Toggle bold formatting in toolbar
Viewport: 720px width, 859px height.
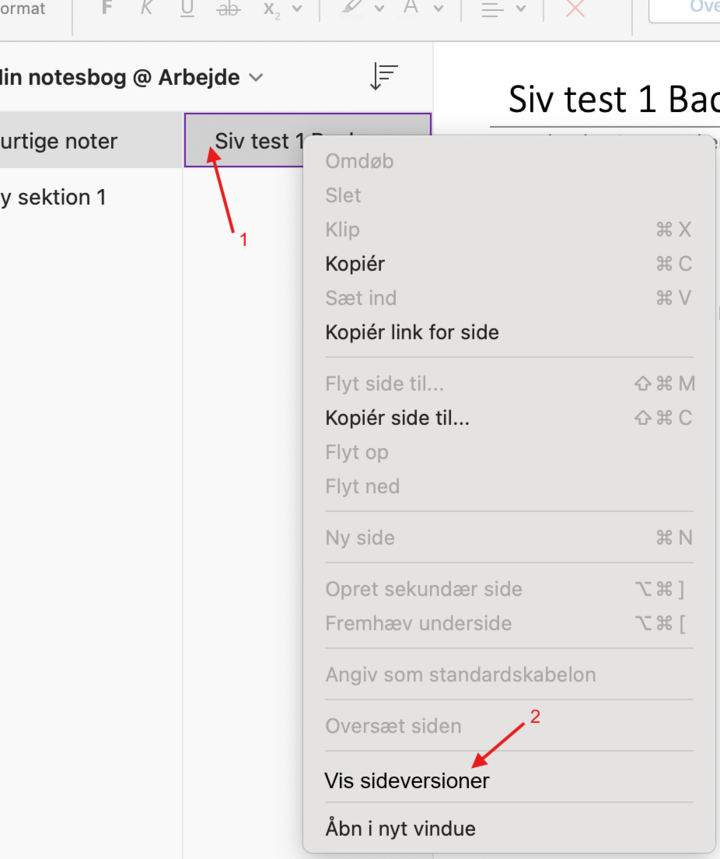tap(107, 9)
